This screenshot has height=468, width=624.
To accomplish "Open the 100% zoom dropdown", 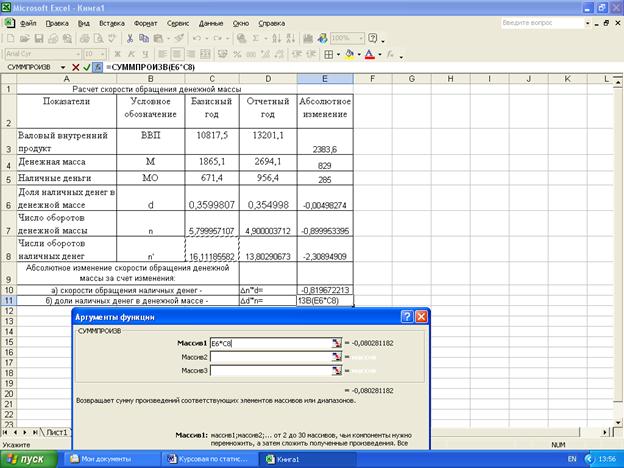I will click(360, 38).
